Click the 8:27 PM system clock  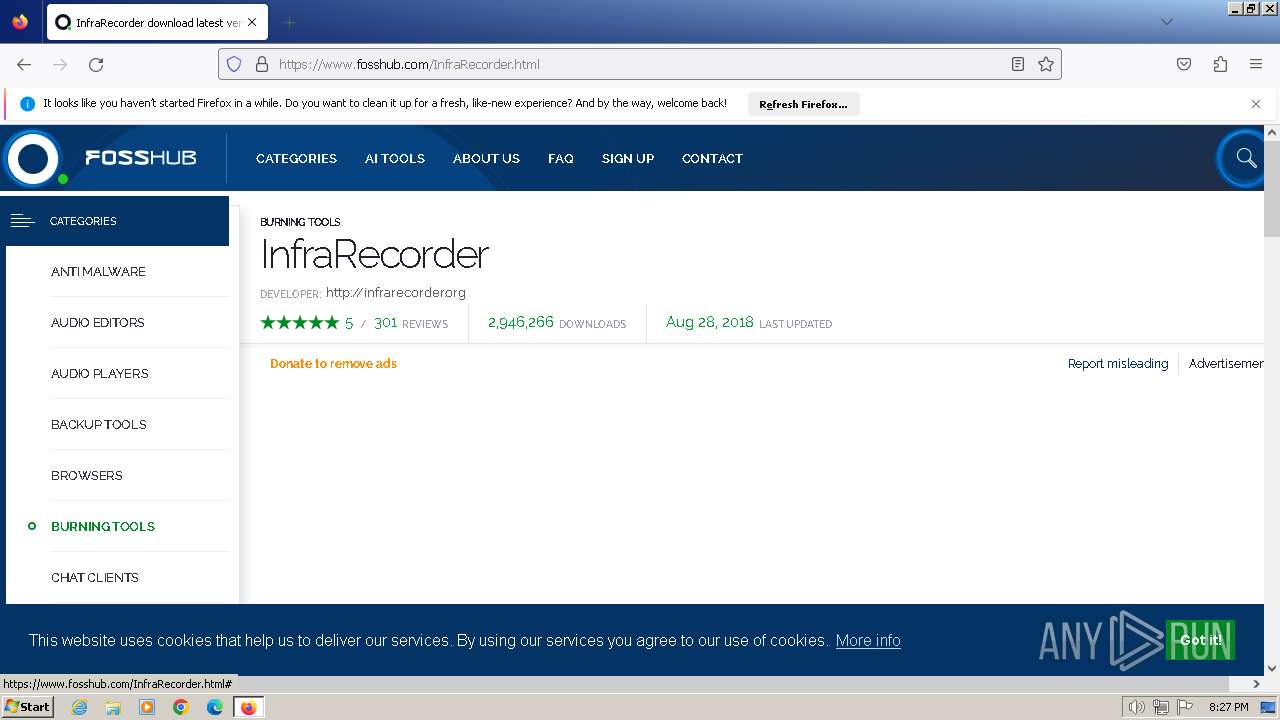(1229, 707)
